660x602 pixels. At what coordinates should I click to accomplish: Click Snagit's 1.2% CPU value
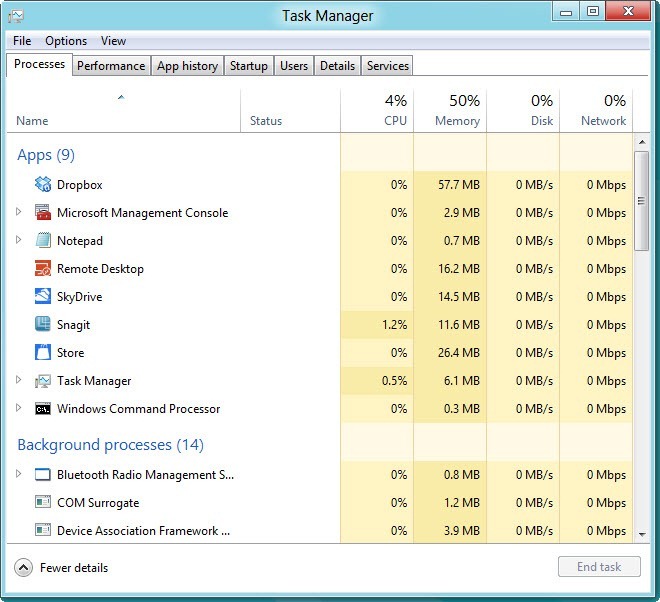click(394, 325)
